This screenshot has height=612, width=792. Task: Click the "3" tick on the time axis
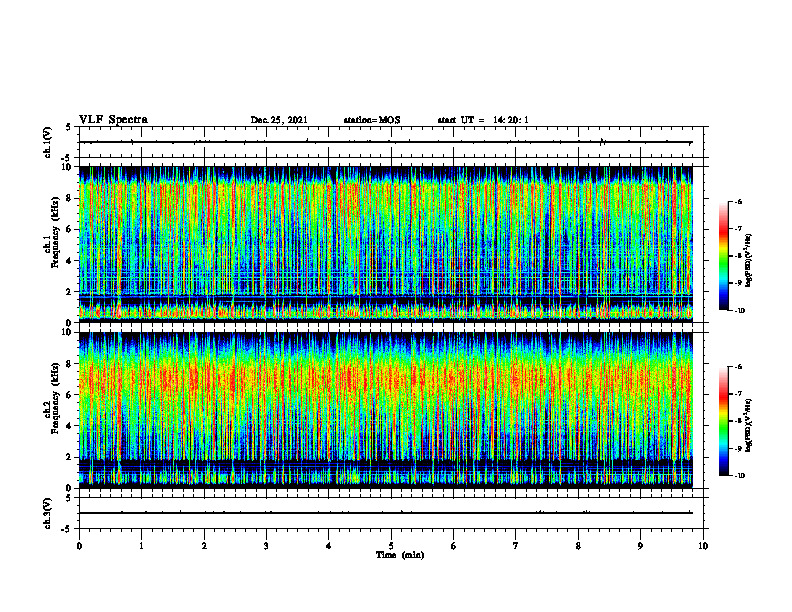coord(266,546)
